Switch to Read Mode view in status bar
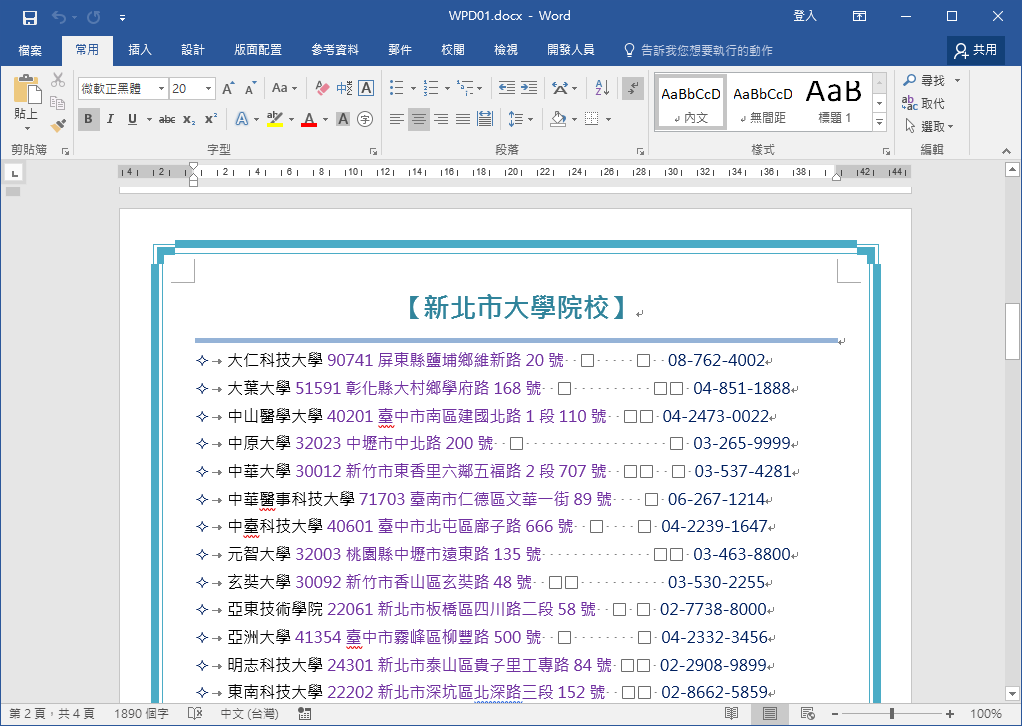Image resolution: width=1022 pixels, height=726 pixels. click(x=731, y=714)
